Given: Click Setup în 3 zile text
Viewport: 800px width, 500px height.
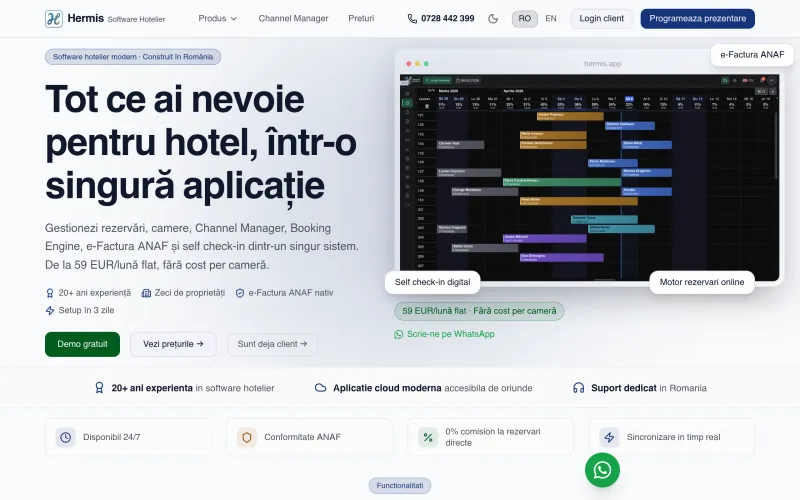Looking at the screenshot, I should 86,311.
